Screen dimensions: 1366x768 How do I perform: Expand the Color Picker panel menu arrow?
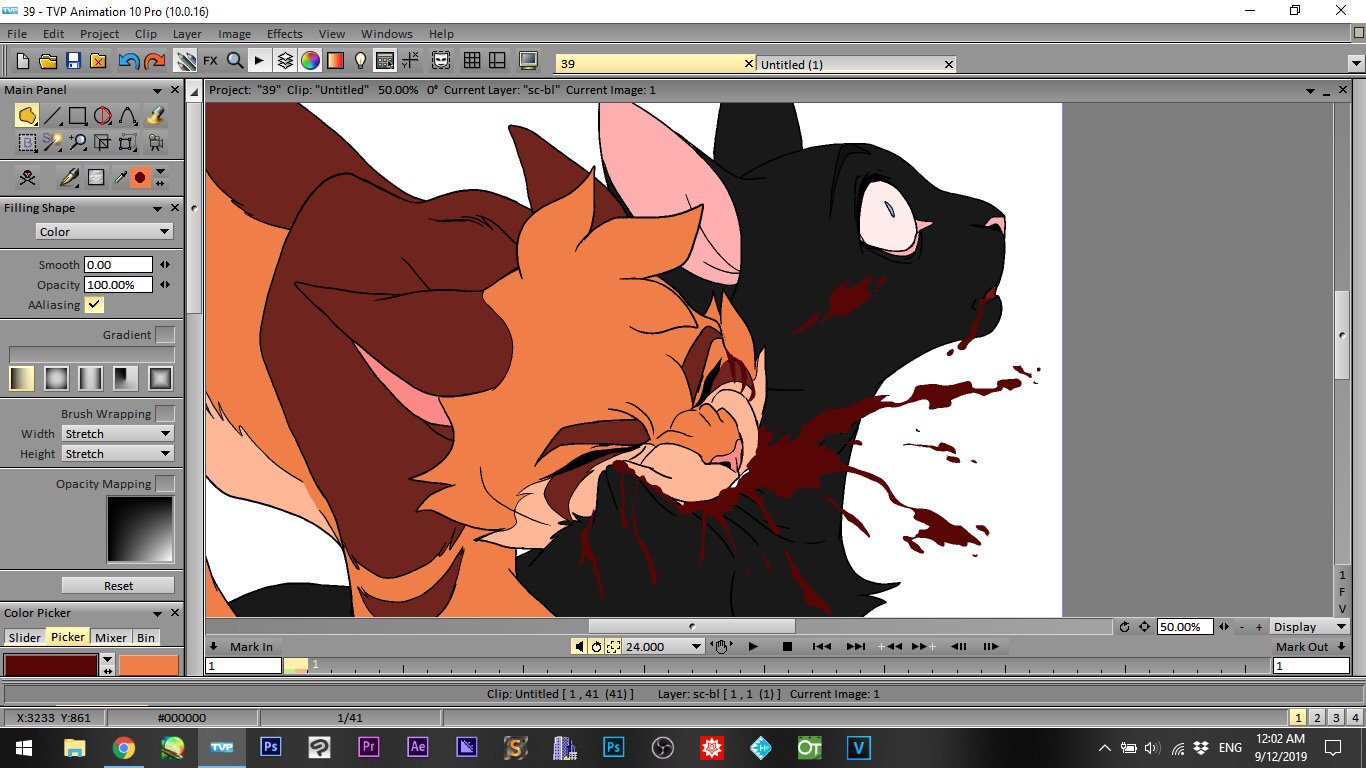click(158, 613)
